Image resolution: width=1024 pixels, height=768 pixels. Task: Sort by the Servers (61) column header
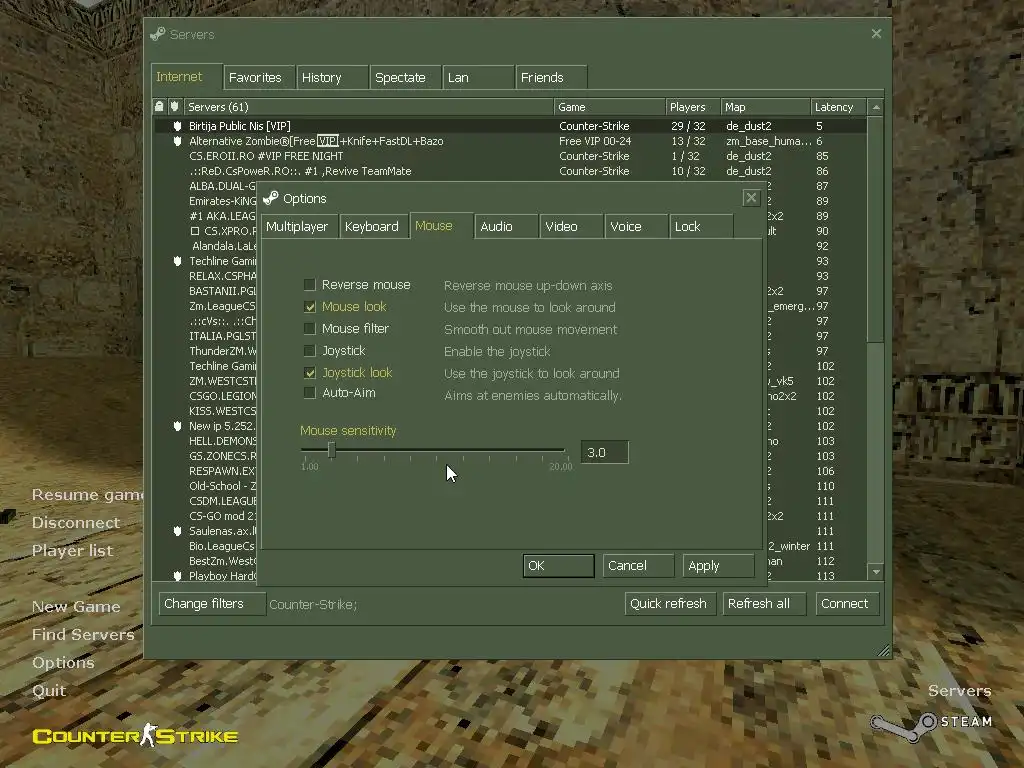368,106
